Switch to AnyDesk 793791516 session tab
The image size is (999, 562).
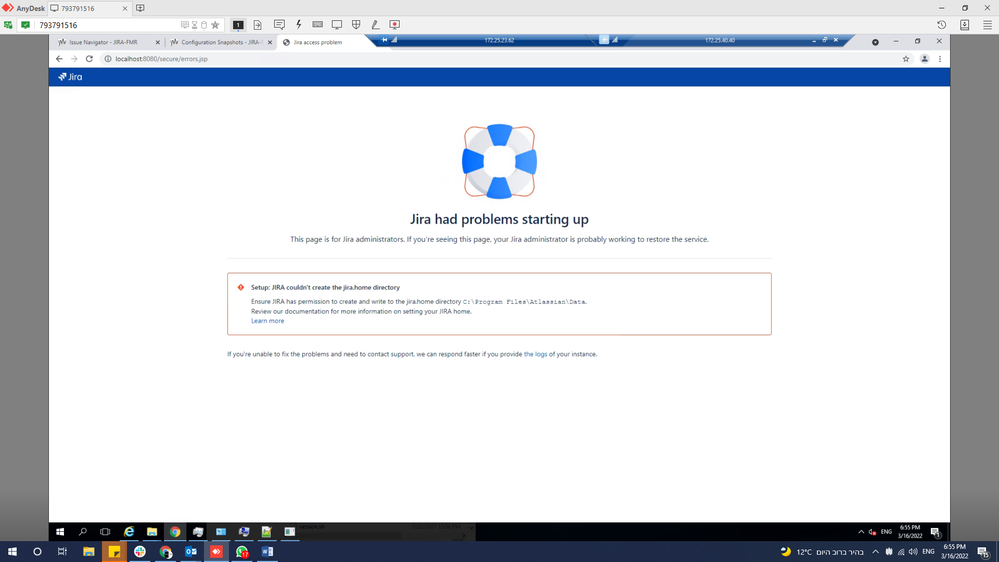click(x=86, y=8)
